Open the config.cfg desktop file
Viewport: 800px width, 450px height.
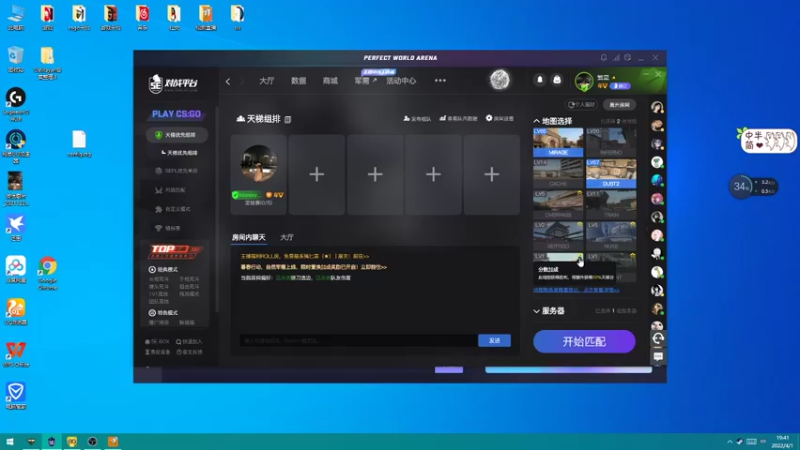(x=79, y=143)
